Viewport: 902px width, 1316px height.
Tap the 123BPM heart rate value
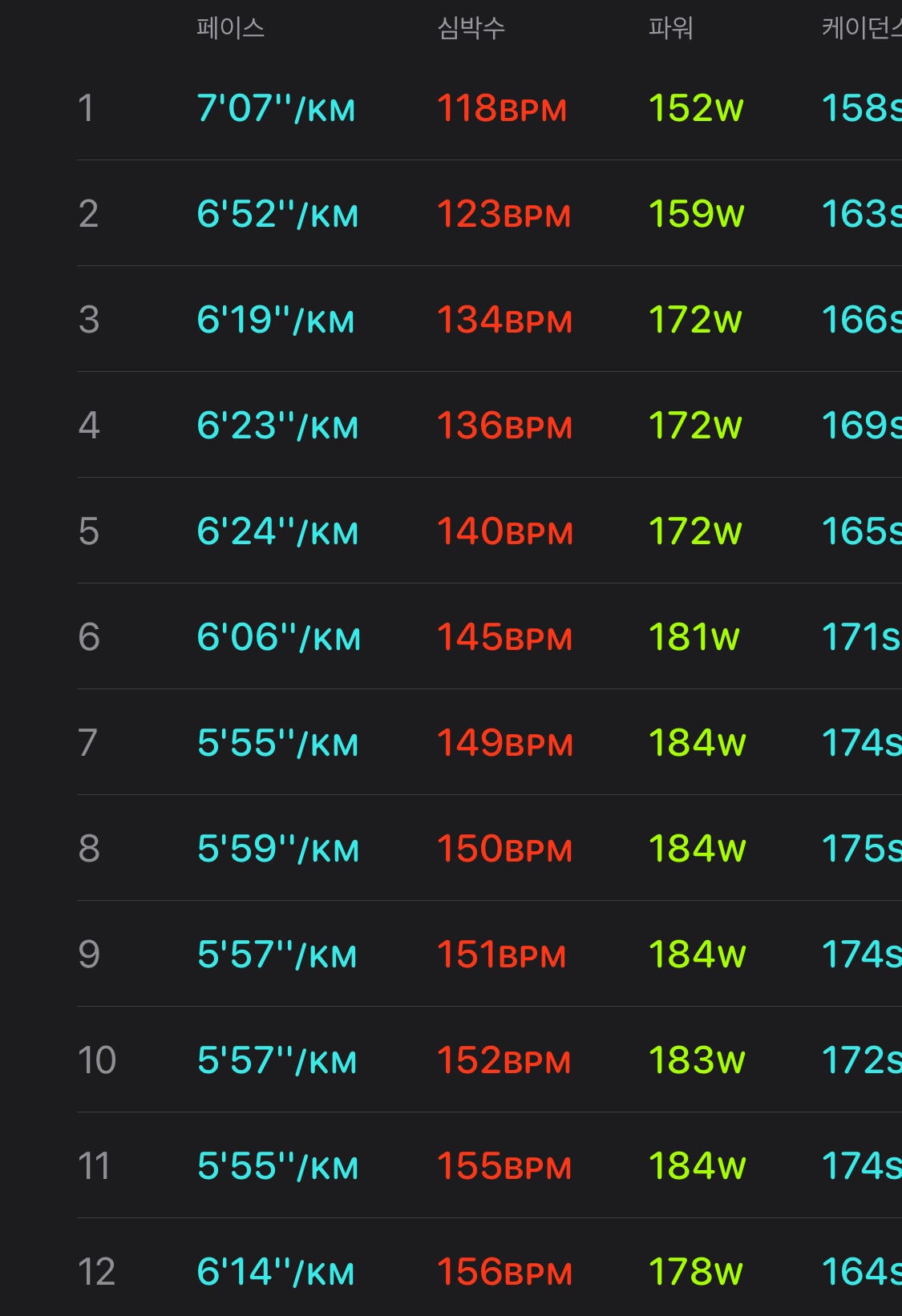[x=504, y=214]
